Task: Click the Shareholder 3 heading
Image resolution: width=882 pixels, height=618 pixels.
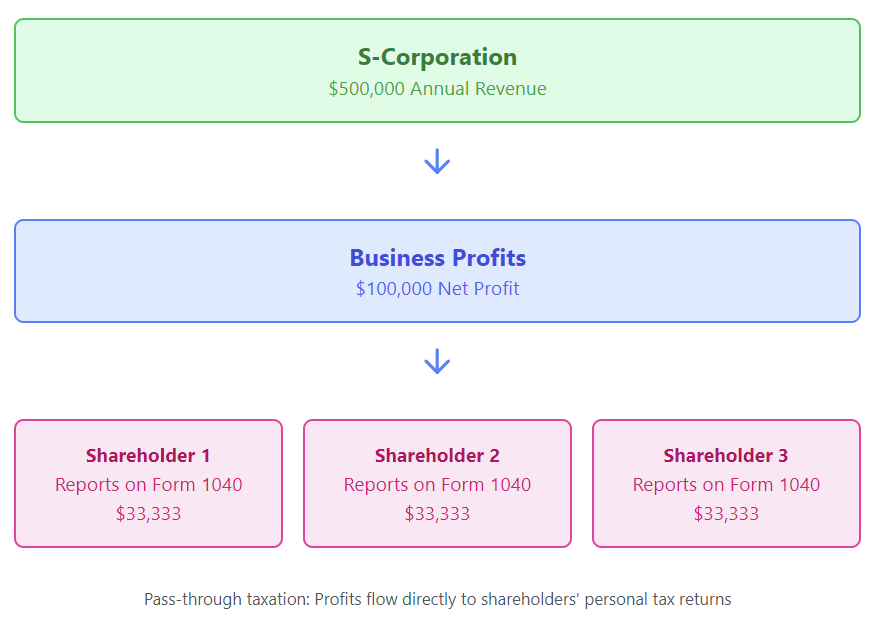Action: point(726,456)
